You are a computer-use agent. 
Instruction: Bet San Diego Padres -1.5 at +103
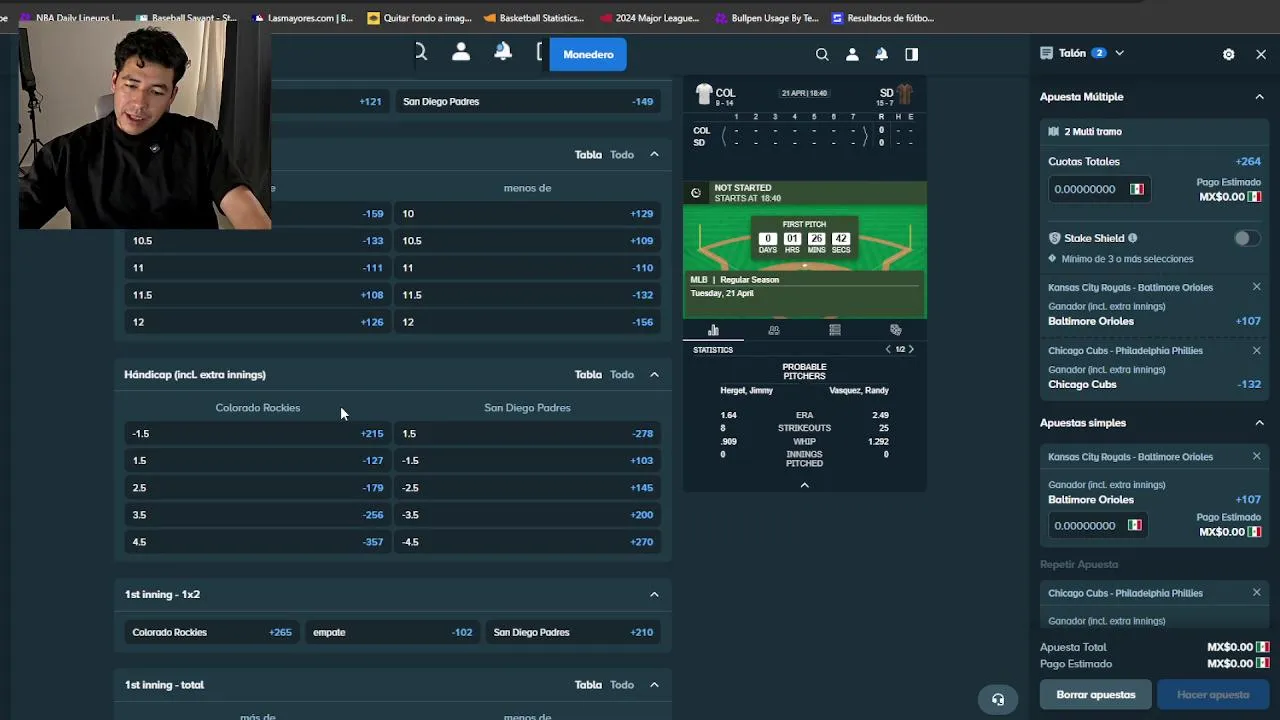528,461
